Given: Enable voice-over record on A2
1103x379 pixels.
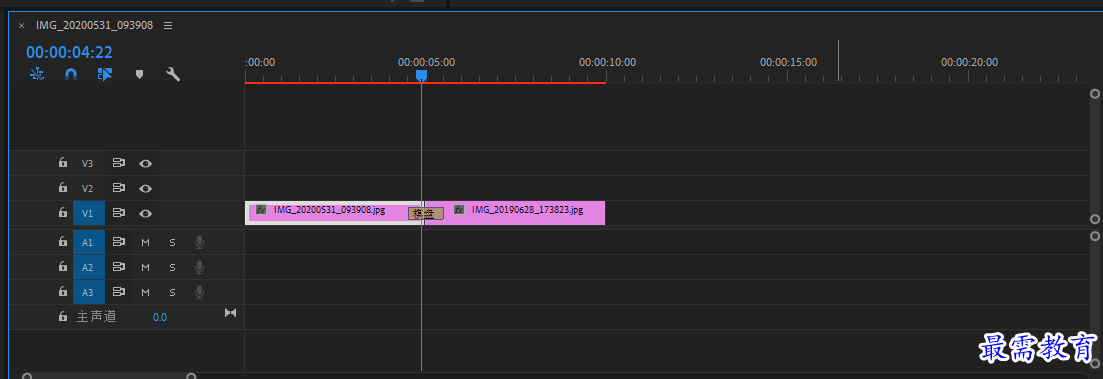Looking at the screenshot, I should pos(199,266).
